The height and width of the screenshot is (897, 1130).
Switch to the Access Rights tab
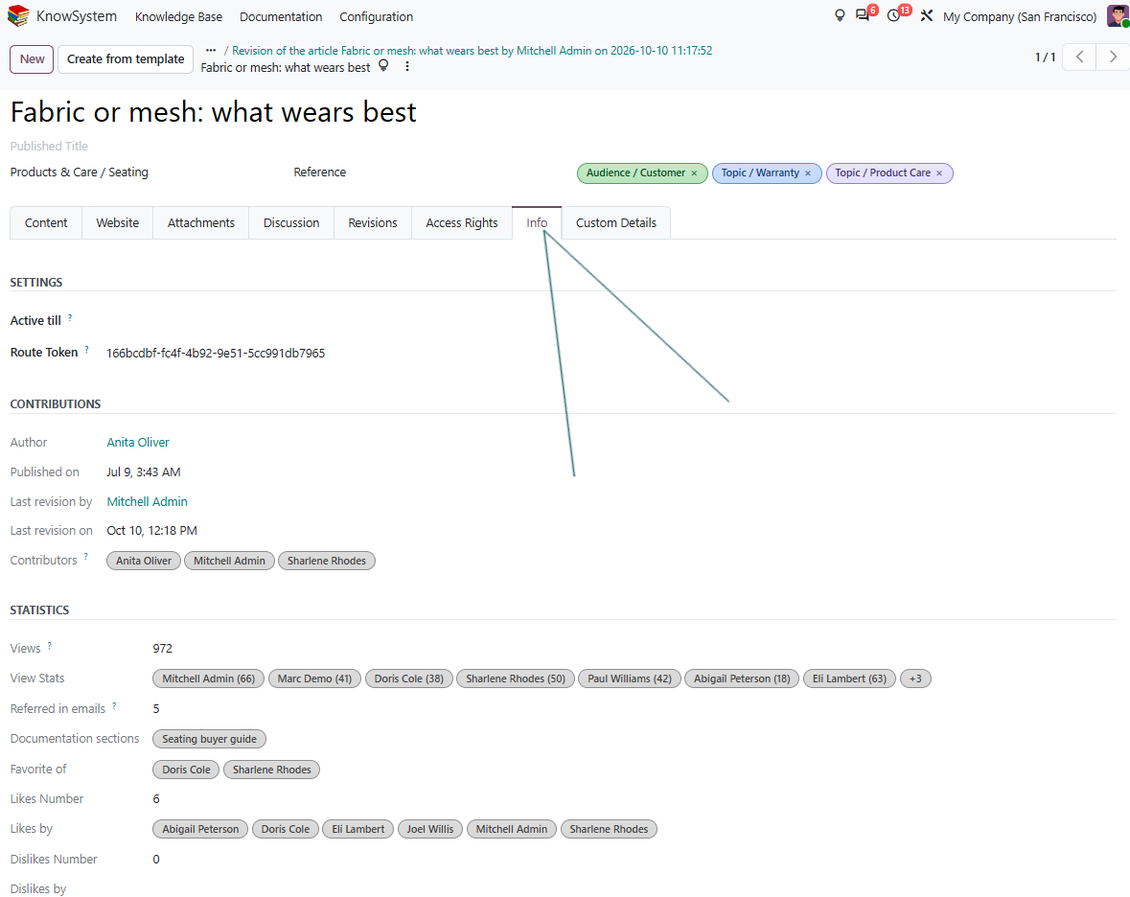pos(462,223)
